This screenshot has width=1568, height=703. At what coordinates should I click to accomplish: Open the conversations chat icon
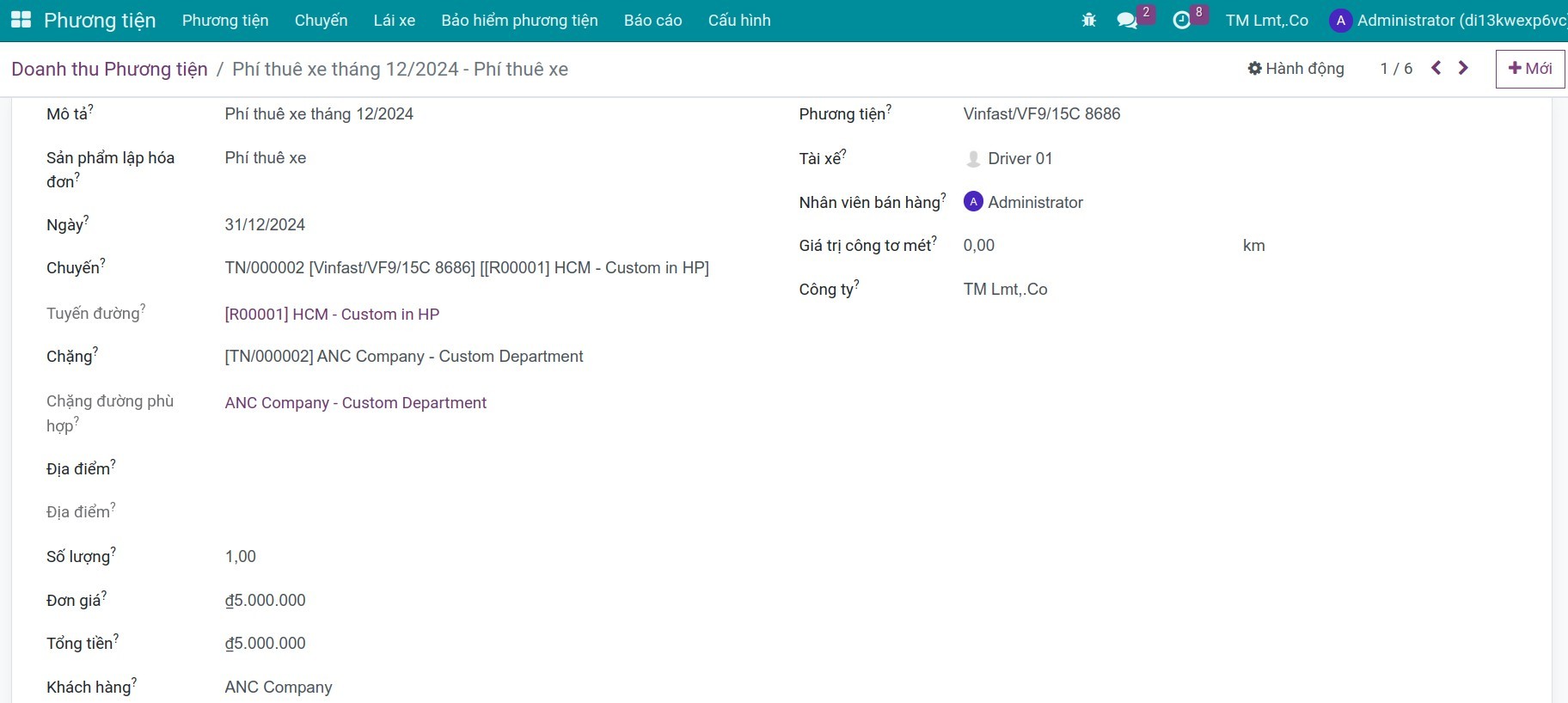pyautogui.click(x=1127, y=20)
